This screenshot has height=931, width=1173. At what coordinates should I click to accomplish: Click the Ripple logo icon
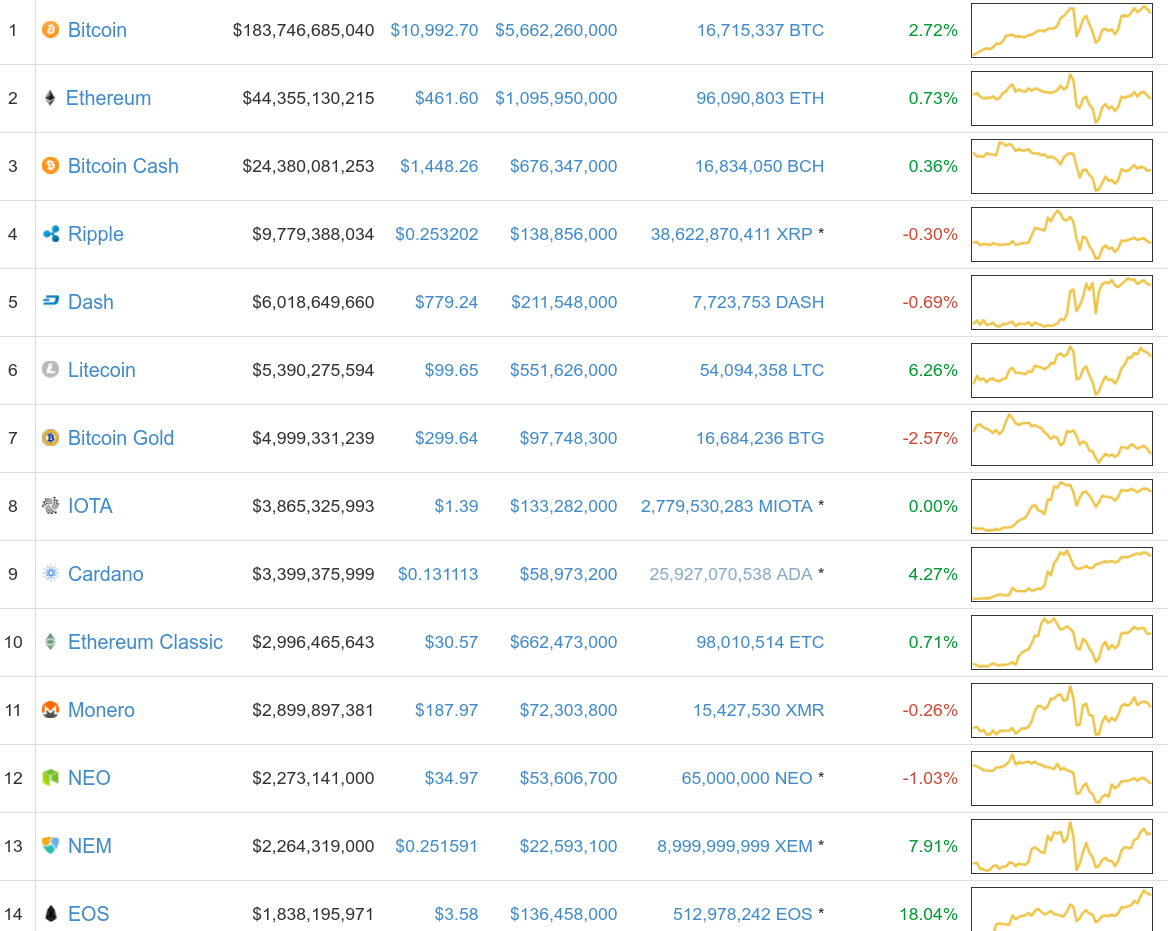50,234
